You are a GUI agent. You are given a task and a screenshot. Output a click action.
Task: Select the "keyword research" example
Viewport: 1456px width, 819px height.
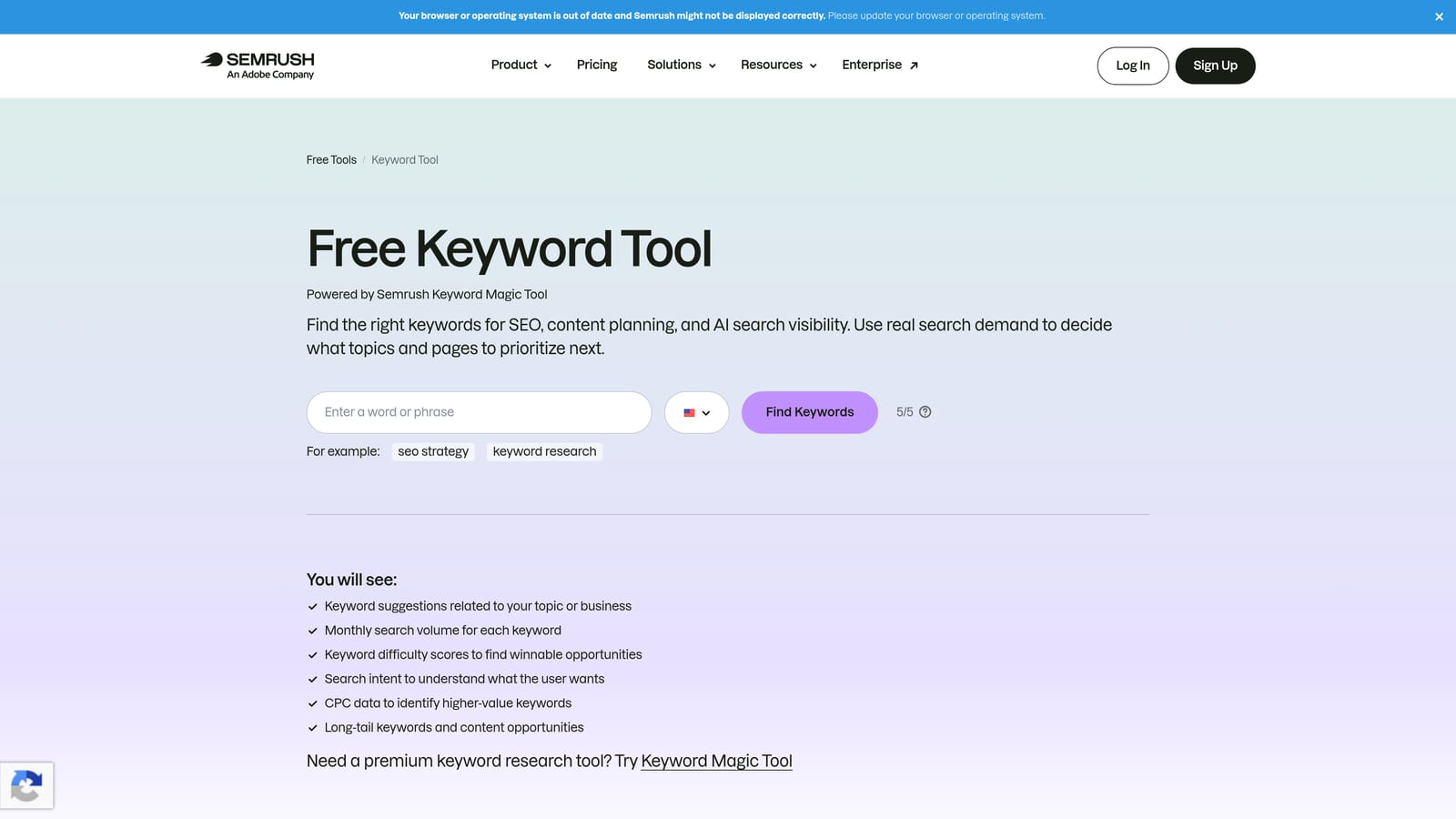544,451
